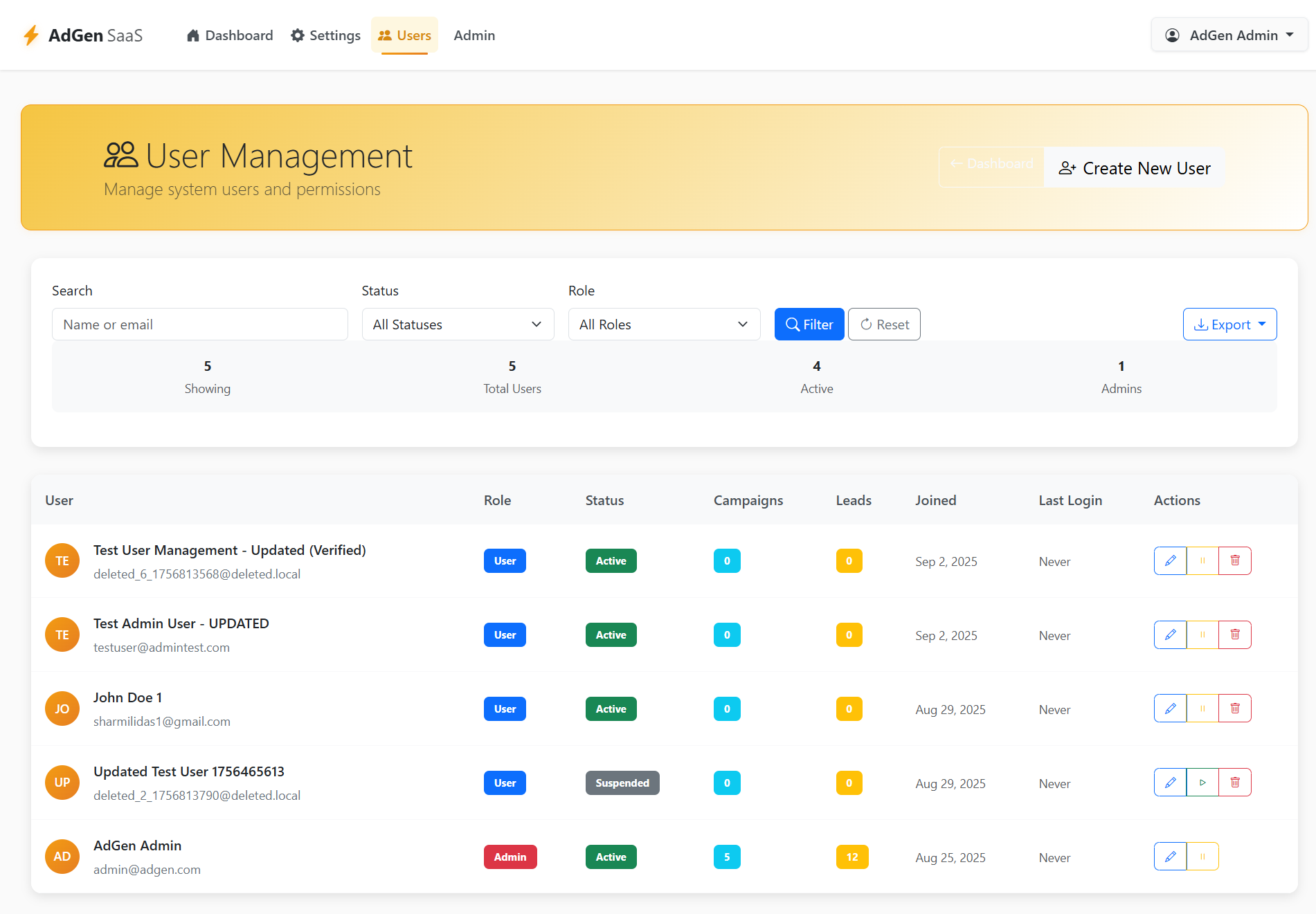Click UP avatar for Updated Test User

62,783
